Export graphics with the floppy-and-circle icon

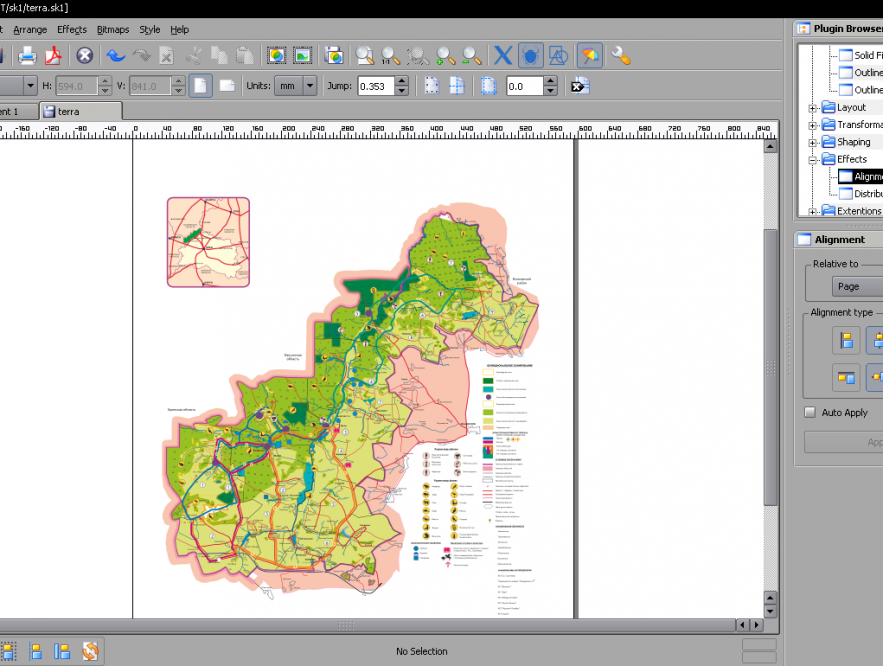(x=333, y=56)
